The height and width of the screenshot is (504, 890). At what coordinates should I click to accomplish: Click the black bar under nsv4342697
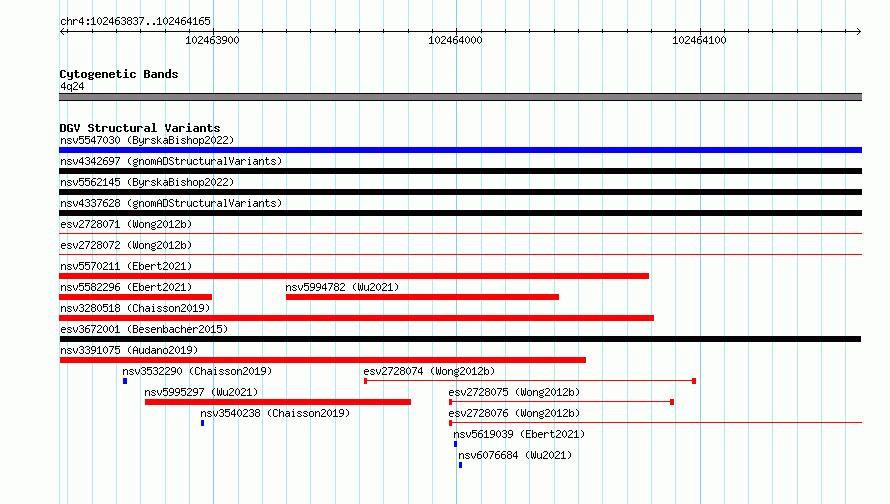[x=460, y=171]
